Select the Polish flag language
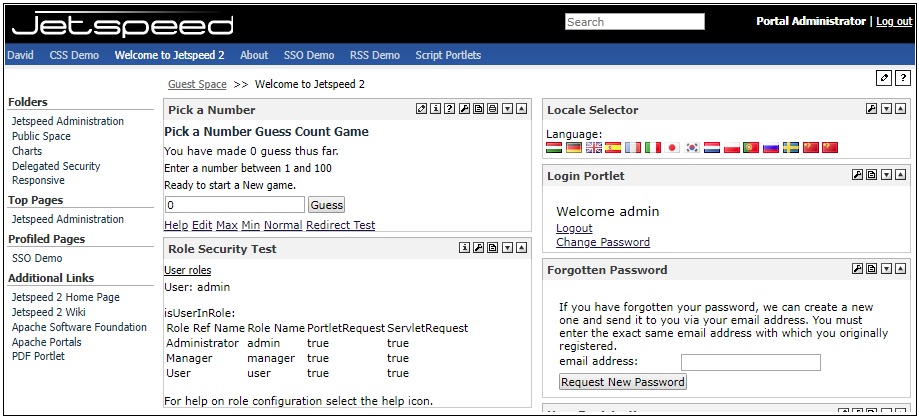The image size is (919, 418). [x=732, y=148]
